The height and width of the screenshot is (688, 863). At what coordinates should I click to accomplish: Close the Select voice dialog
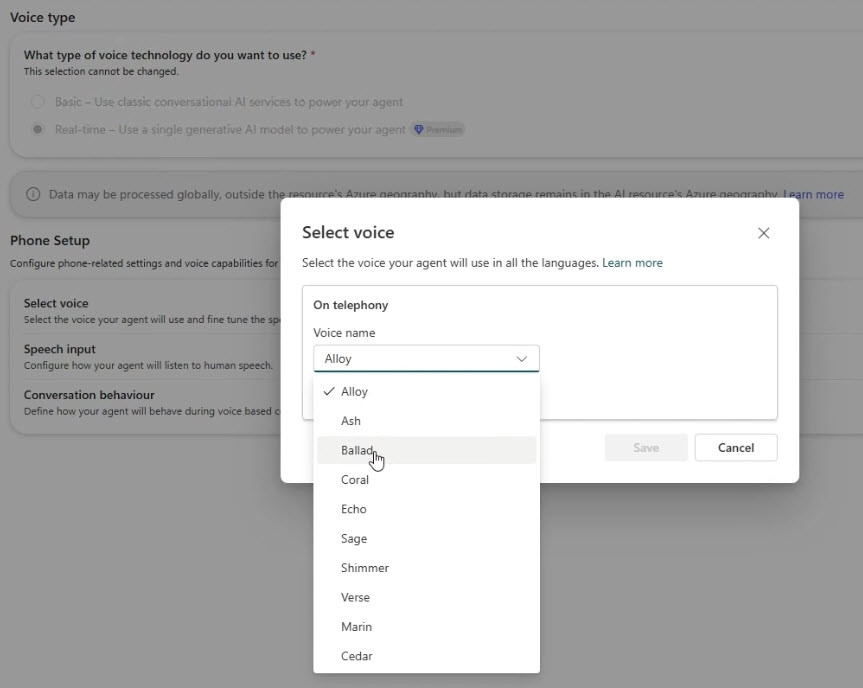(x=763, y=233)
